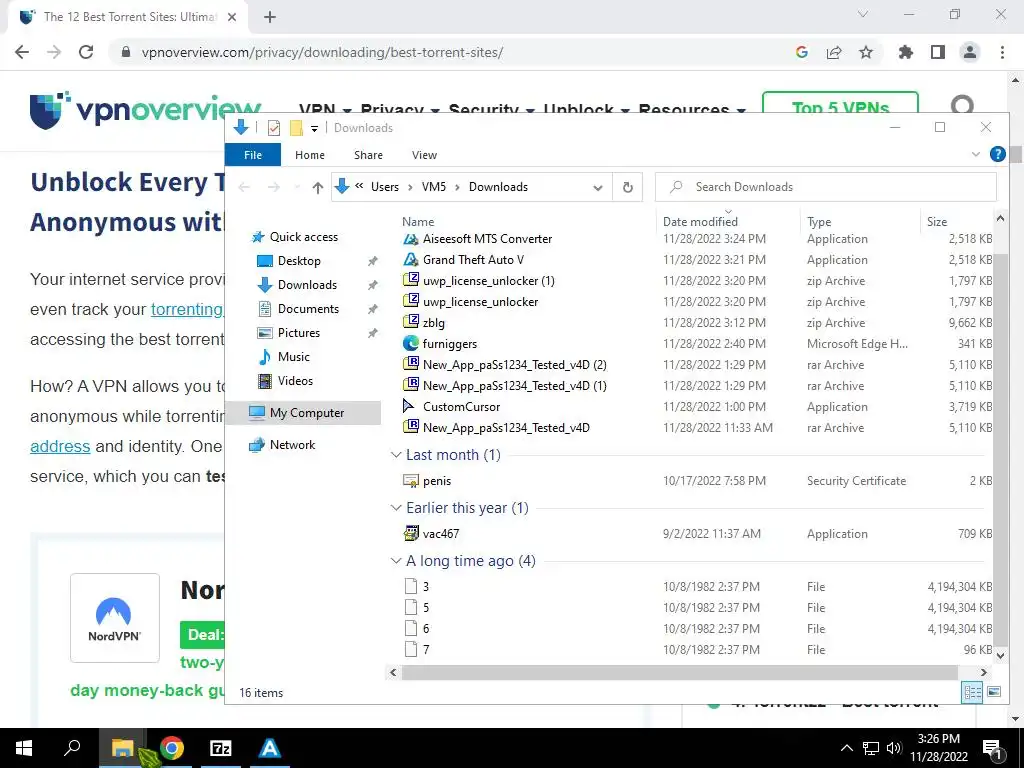Select Network in the navigation pane
Screen dimensions: 1024x768
[292, 445]
